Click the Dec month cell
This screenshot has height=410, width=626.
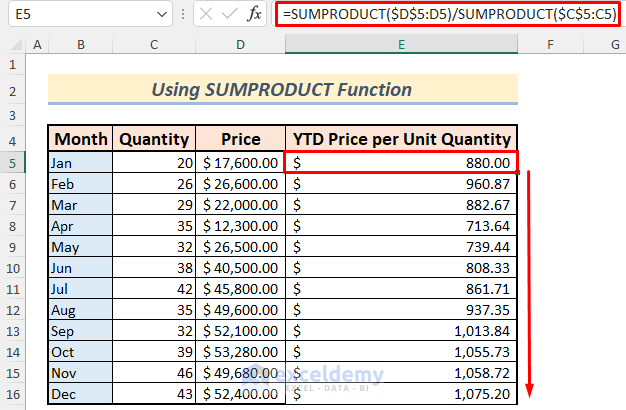click(x=81, y=393)
